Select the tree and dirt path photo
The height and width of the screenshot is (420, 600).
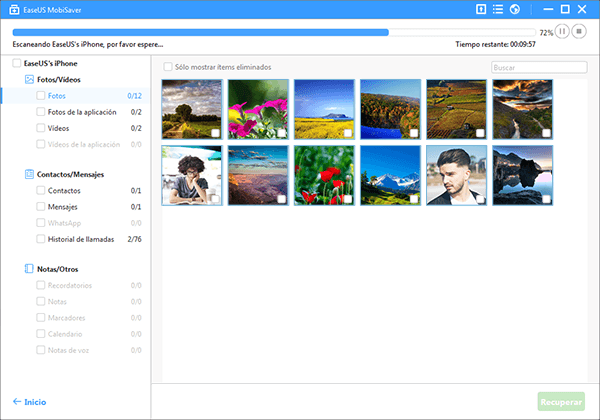pyautogui.click(x=192, y=109)
